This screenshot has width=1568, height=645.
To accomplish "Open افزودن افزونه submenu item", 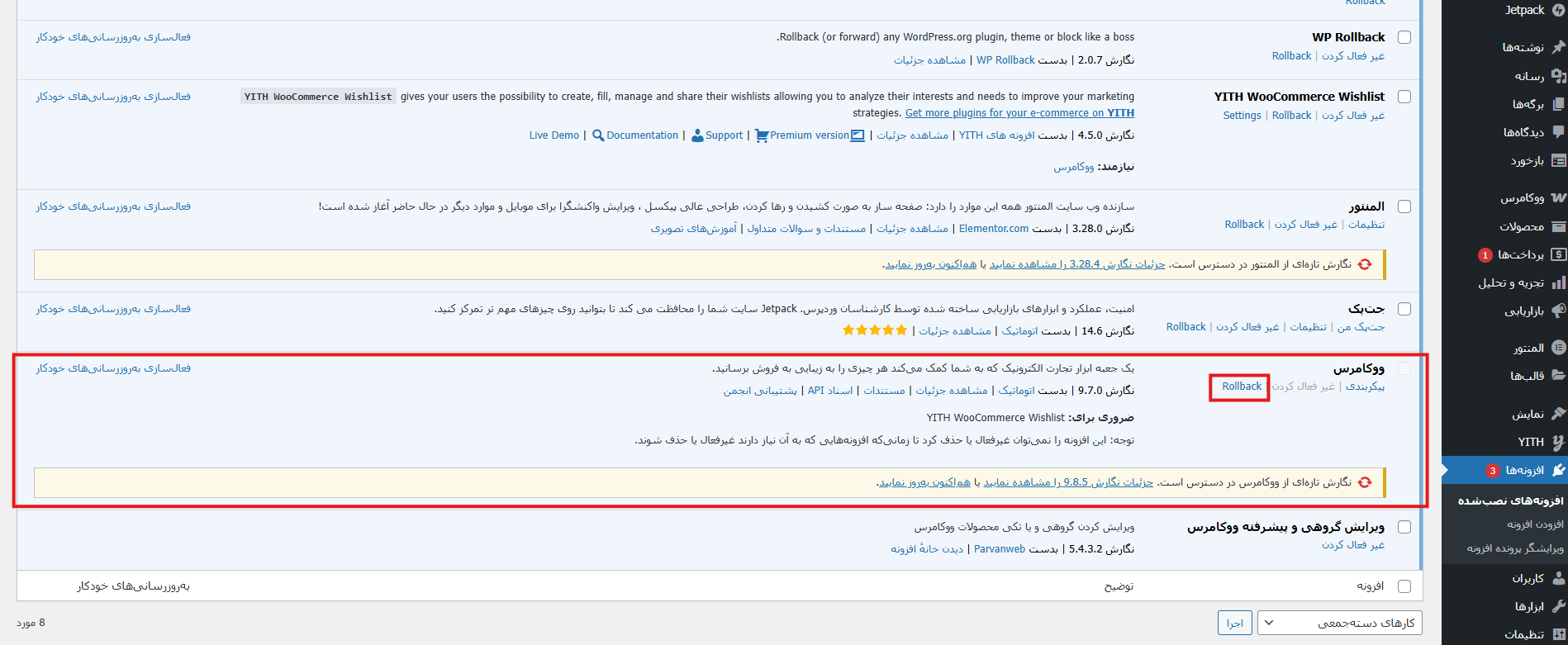I will coord(1535,524).
